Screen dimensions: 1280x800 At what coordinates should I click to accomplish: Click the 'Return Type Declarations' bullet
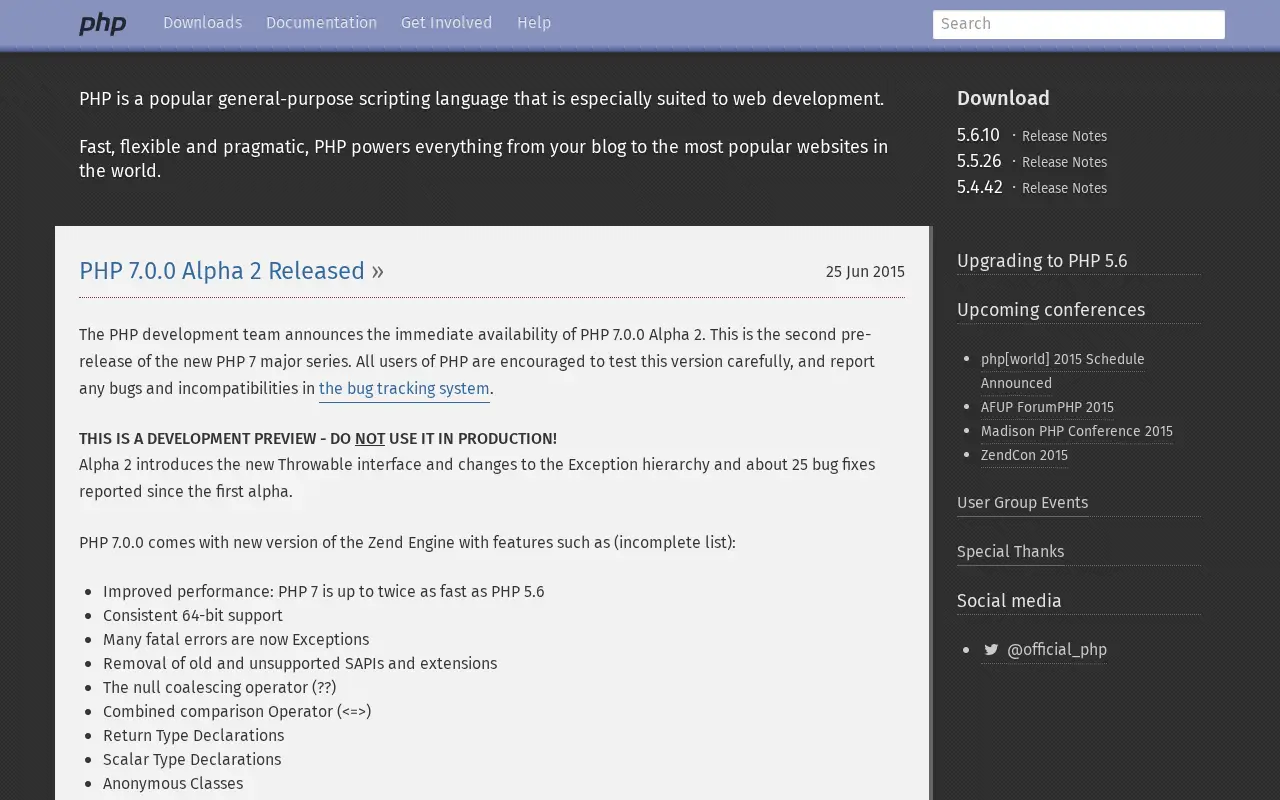tap(194, 736)
